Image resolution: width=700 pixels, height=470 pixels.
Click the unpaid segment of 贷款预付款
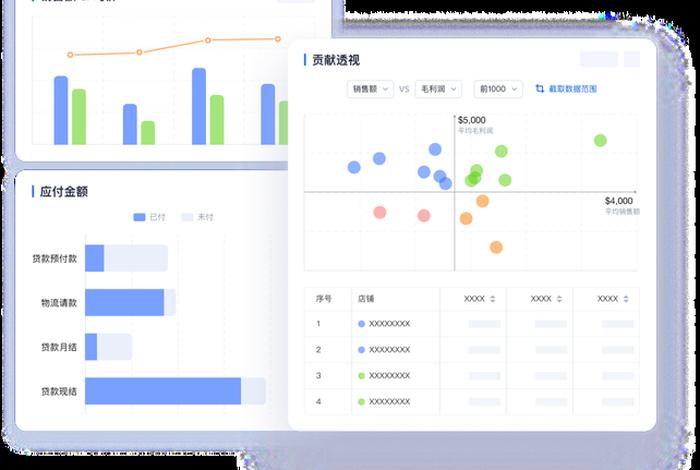click(136, 258)
